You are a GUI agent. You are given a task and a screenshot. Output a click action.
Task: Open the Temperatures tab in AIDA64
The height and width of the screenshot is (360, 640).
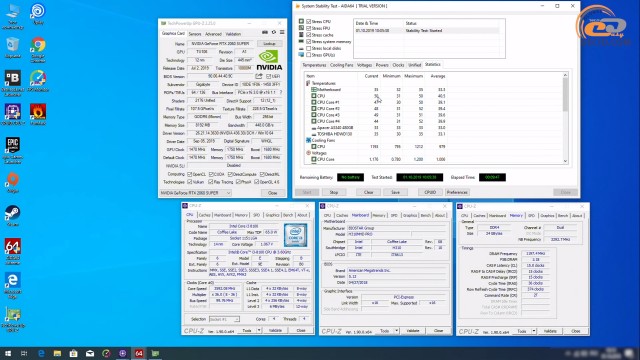coord(314,65)
